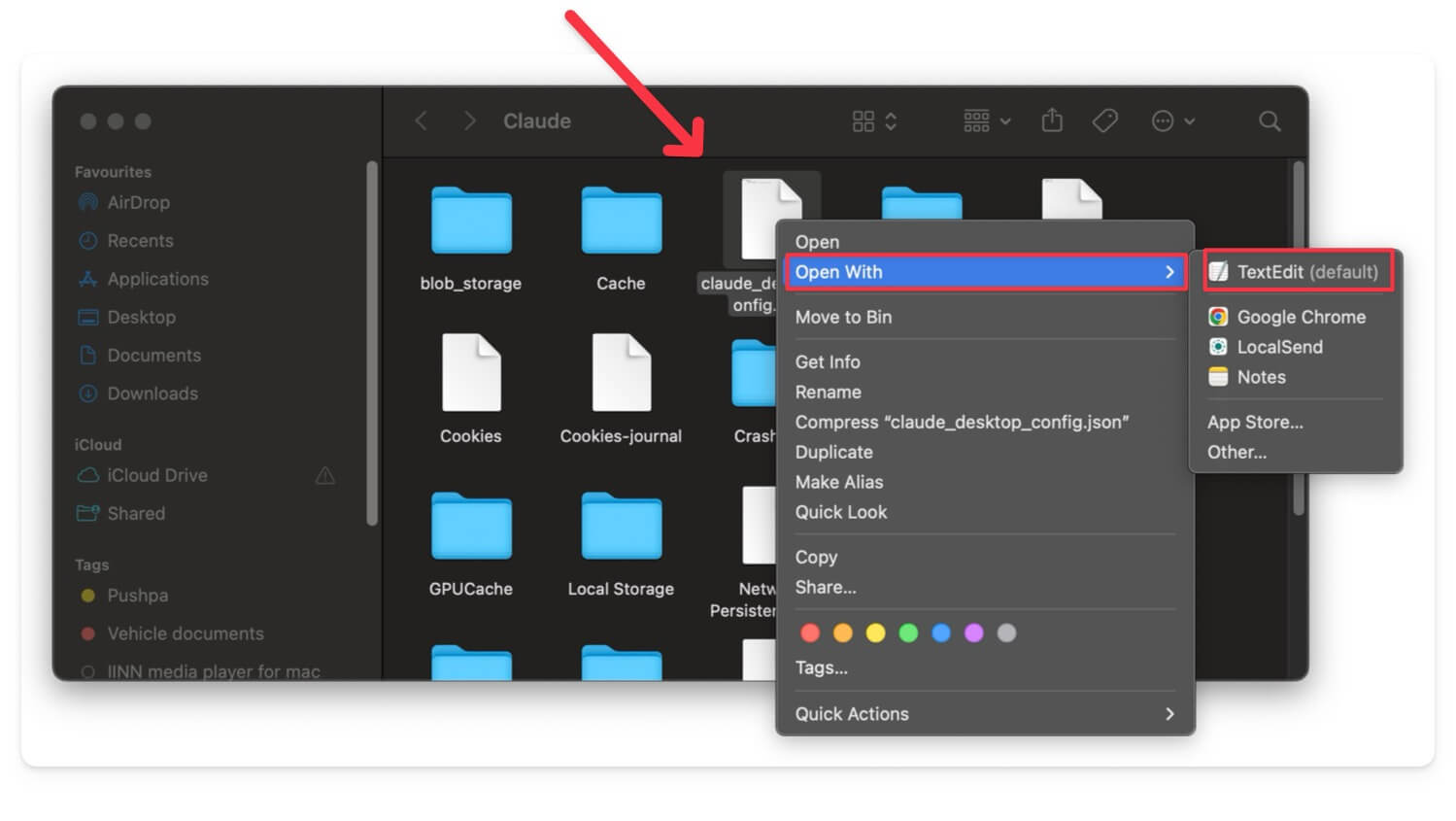The width and height of the screenshot is (1456, 821).
Task: Open Documents in the sidebar
Action: pos(153,356)
